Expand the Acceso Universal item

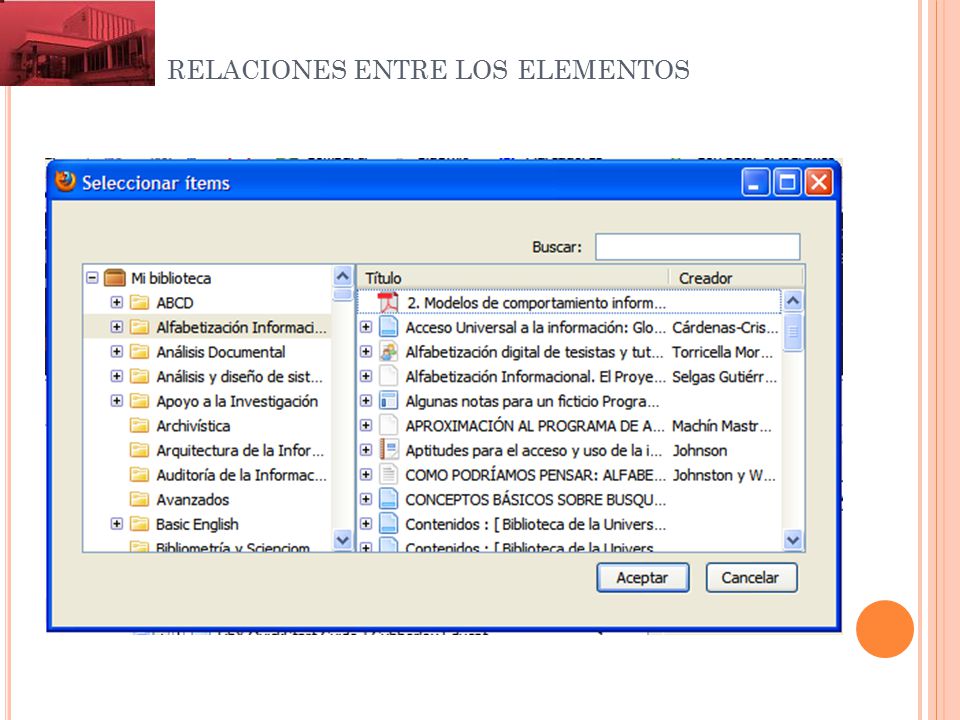click(x=366, y=327)
